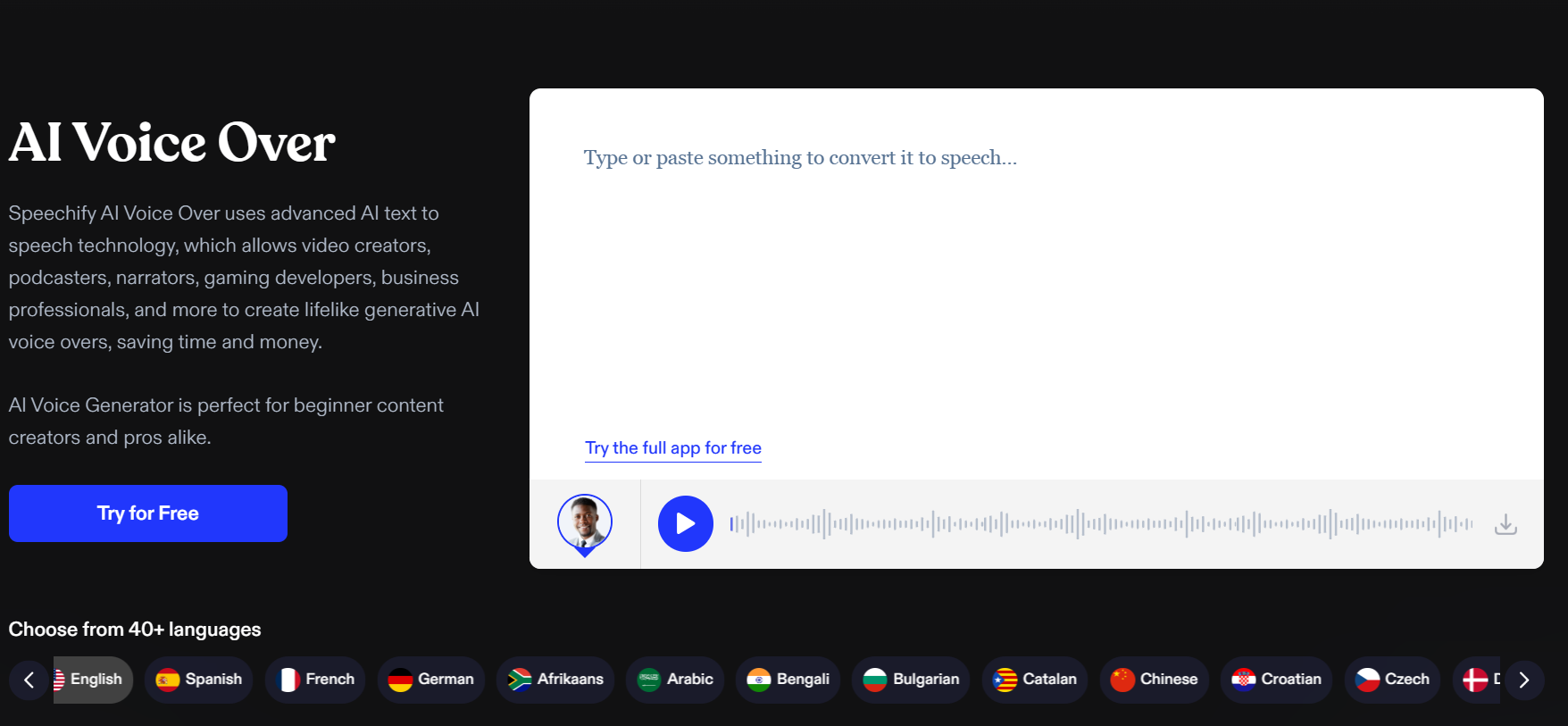The height and width of the screenshot is (726, 1568).
Task: Open the voice avatar selector
Action: tap(585, 523)
